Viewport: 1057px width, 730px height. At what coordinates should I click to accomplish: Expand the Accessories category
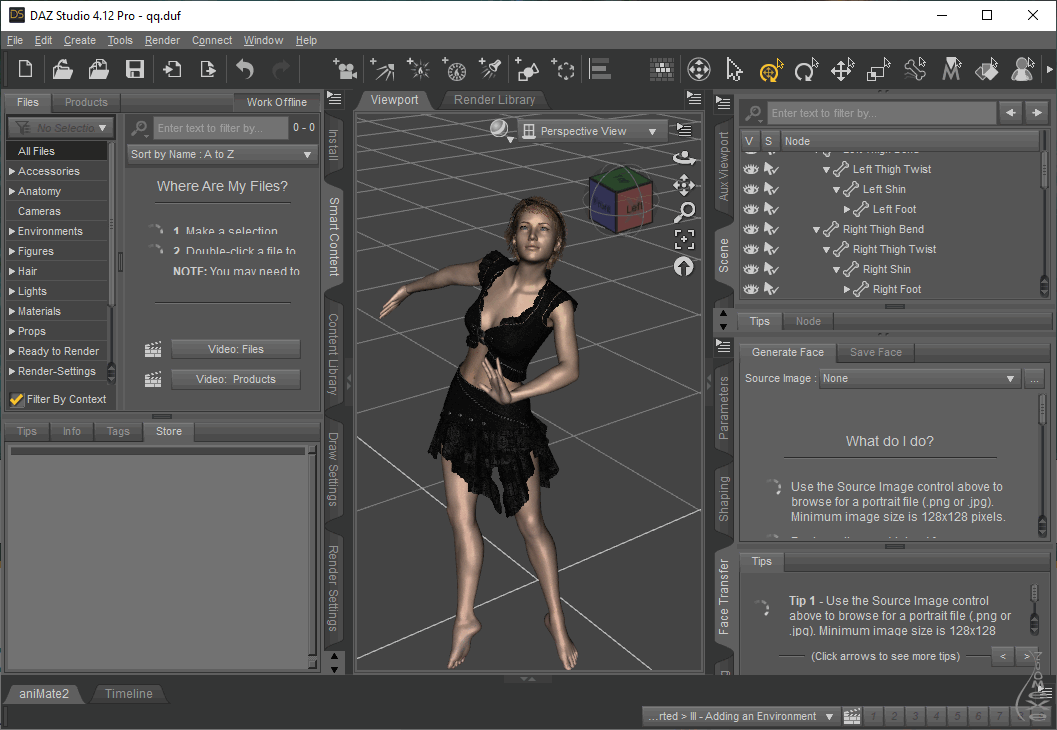point(12,171)
